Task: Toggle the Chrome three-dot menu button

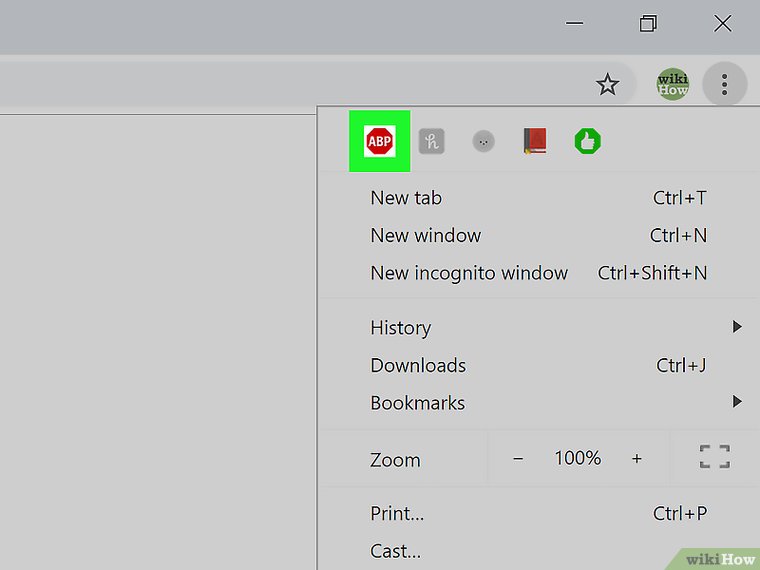Action: pyautogui.click(x=724, y=85)
